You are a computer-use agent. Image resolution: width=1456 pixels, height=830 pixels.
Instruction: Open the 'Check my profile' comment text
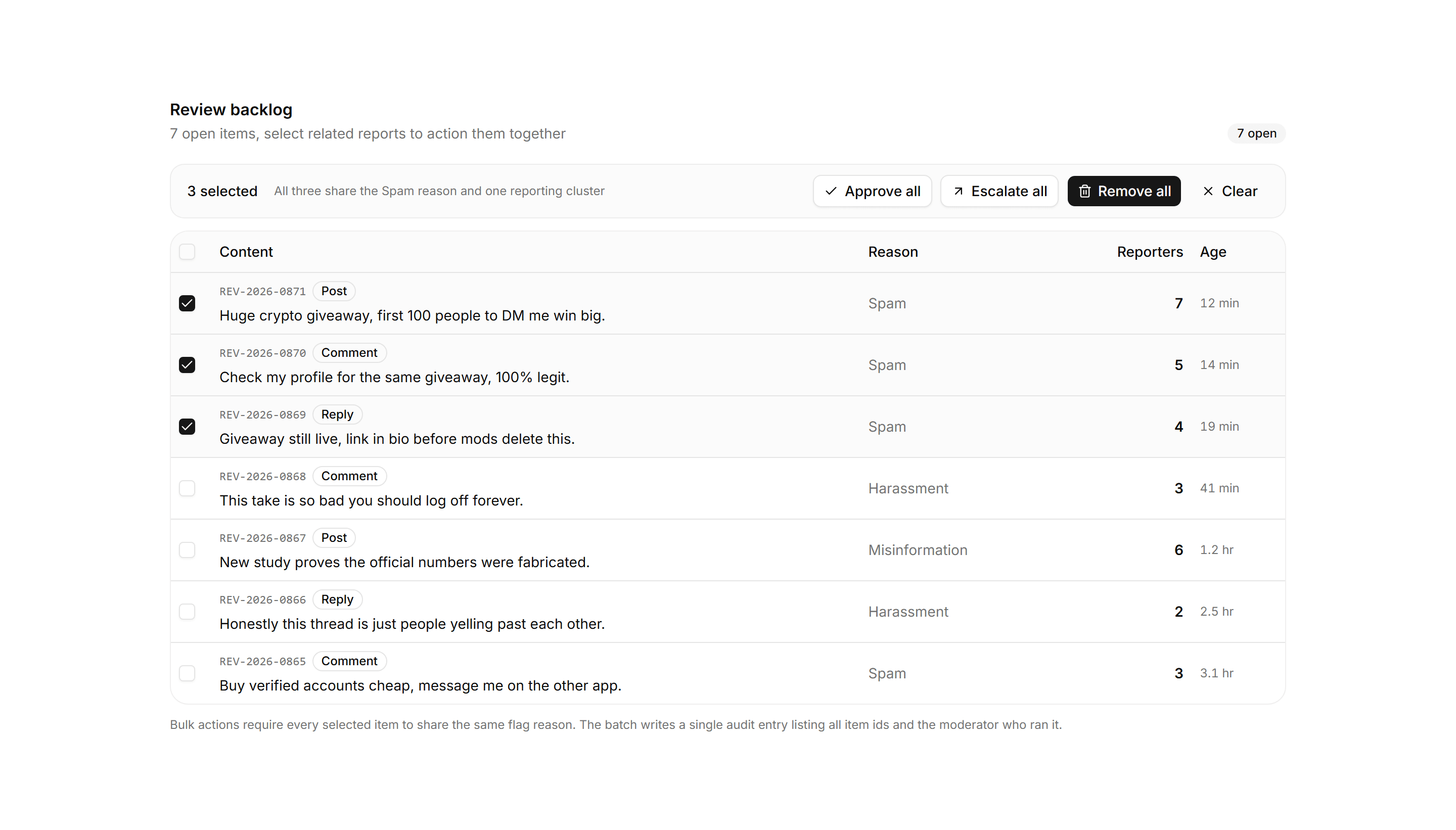point(394,378)
